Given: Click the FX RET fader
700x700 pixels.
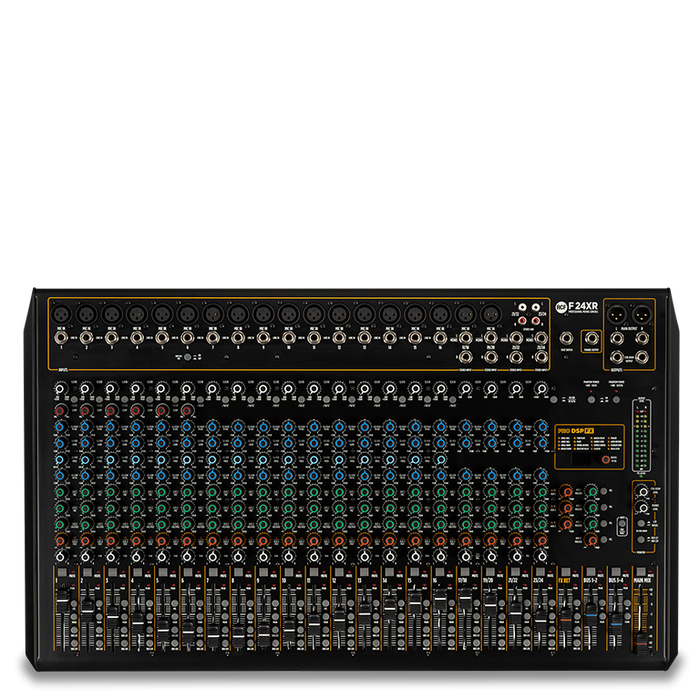Looking at the screenshot, I should [x=566, y=620].
